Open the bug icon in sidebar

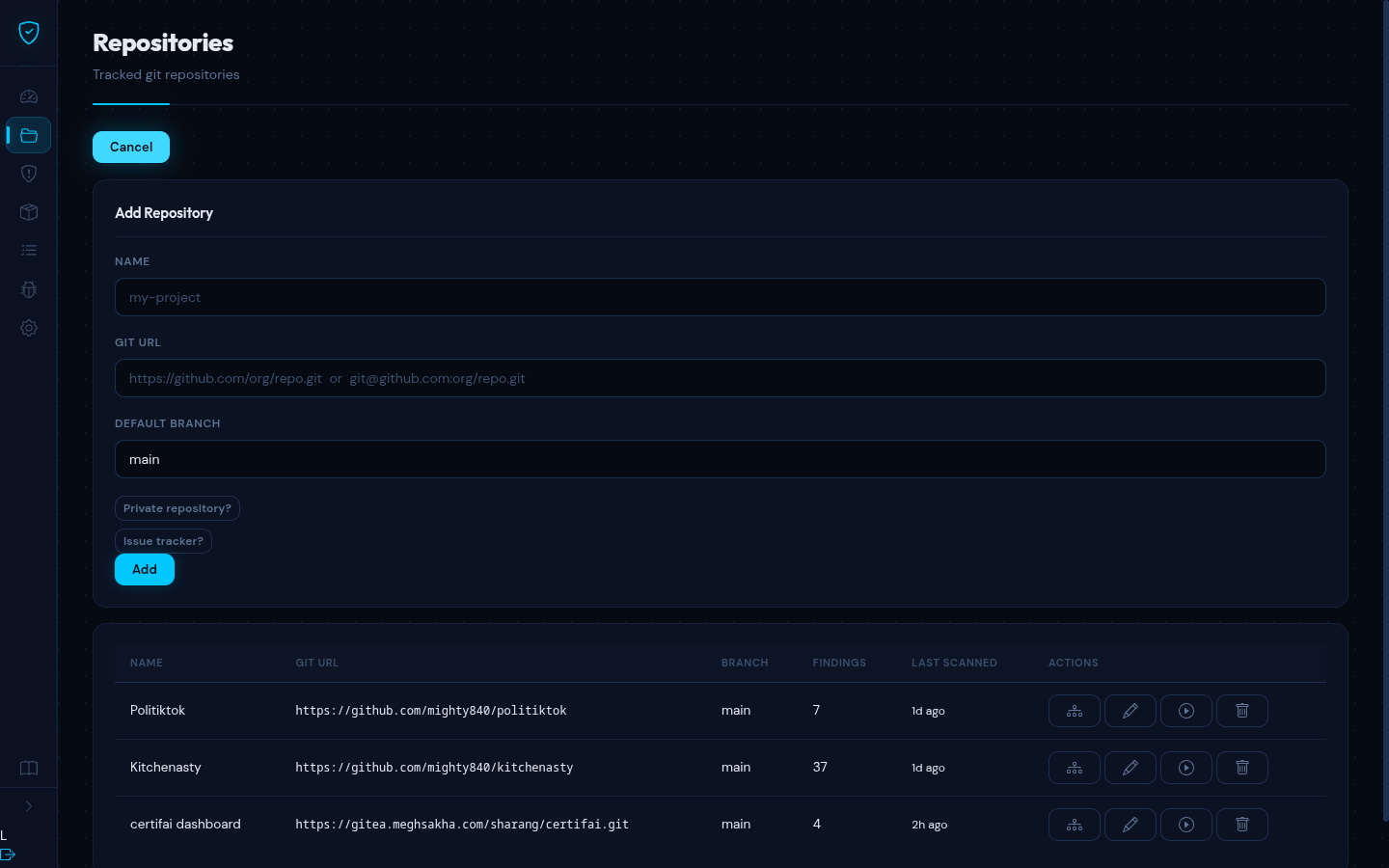(29, 289)
